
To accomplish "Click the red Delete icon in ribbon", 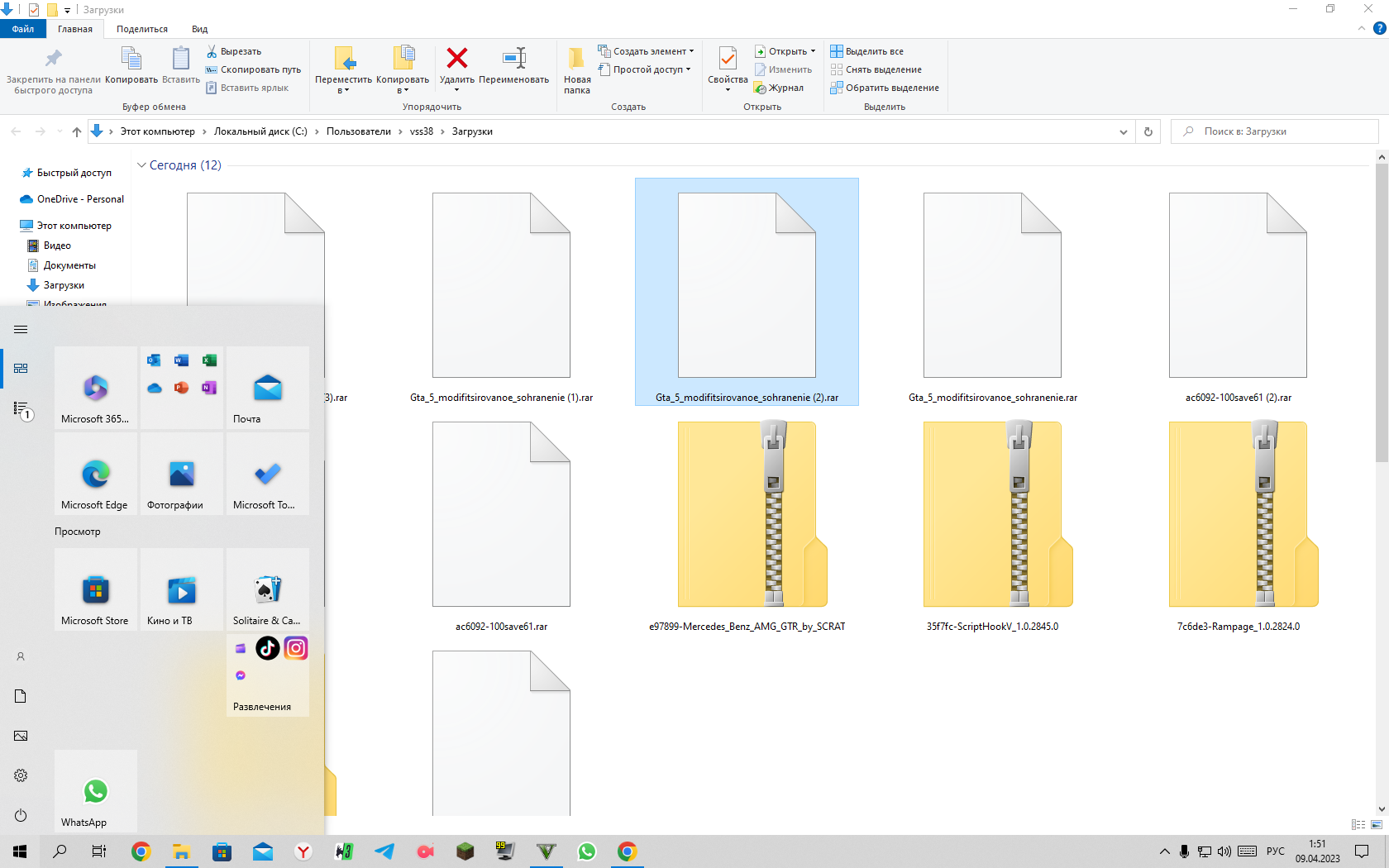I will tap(456, 59).
